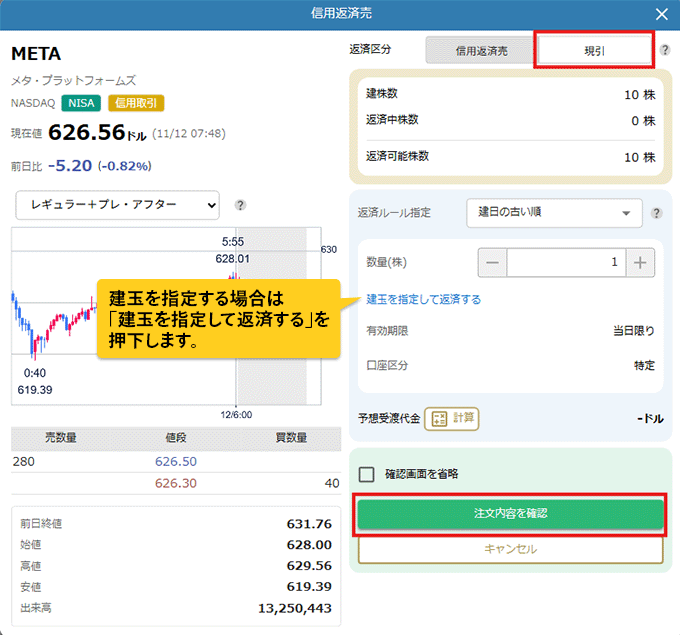Click the 626.50 ask price in order book
The height and width of the screenshot is (635, 680).
pyautogui.click(x=175, y=462)
